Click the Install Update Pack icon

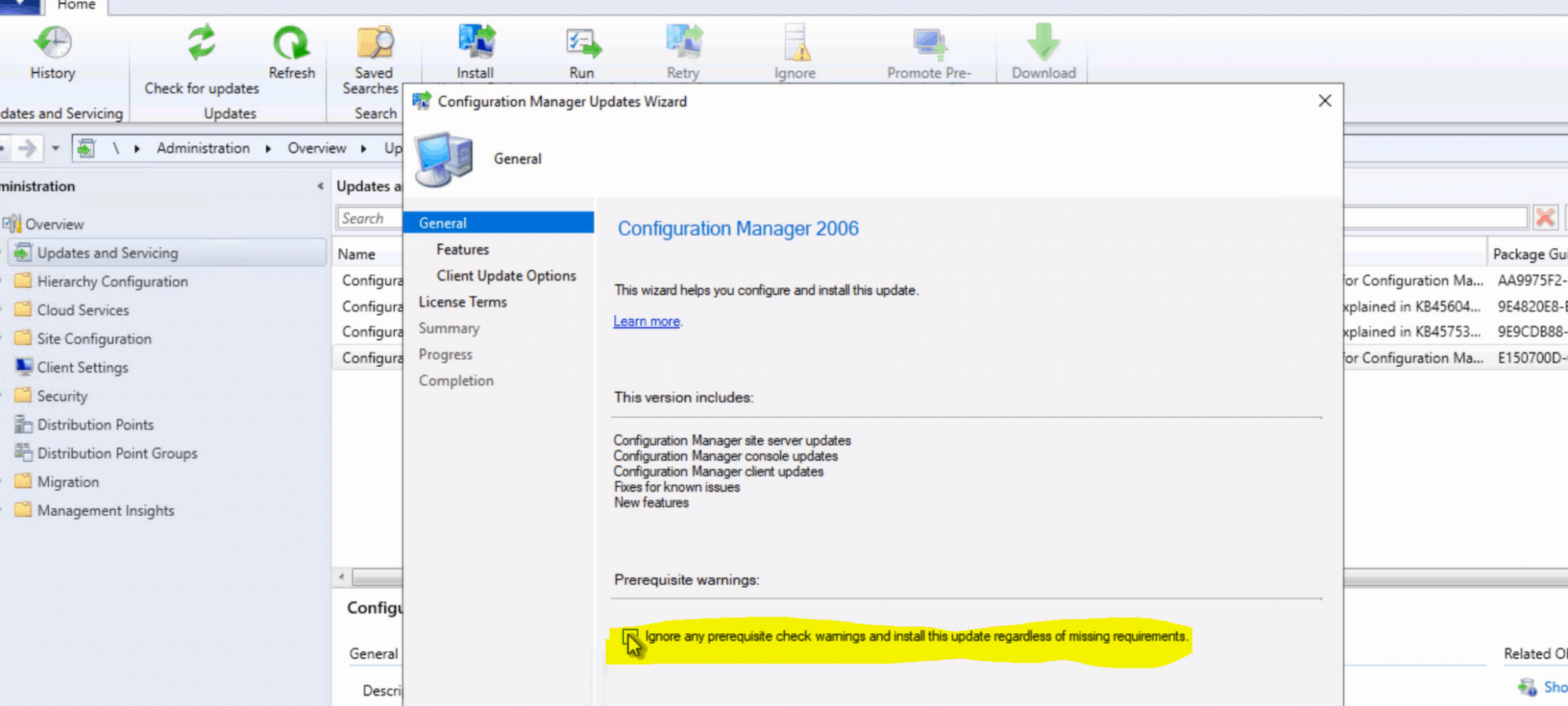[x=476, y=42]
